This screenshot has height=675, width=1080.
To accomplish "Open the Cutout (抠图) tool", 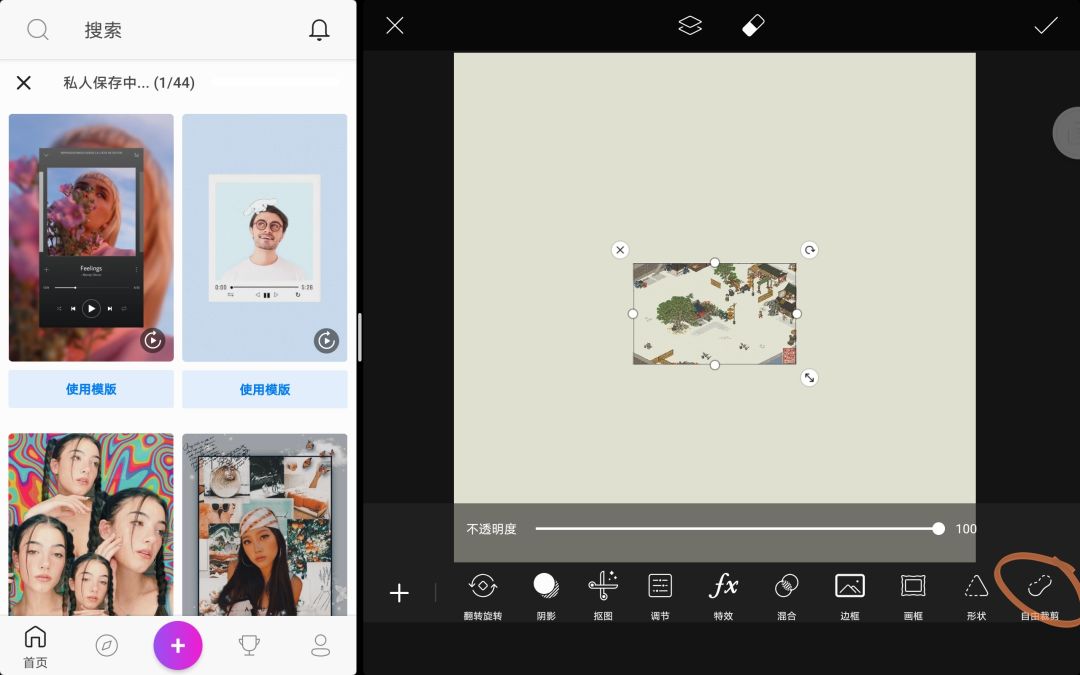I will tap(603, 593).
